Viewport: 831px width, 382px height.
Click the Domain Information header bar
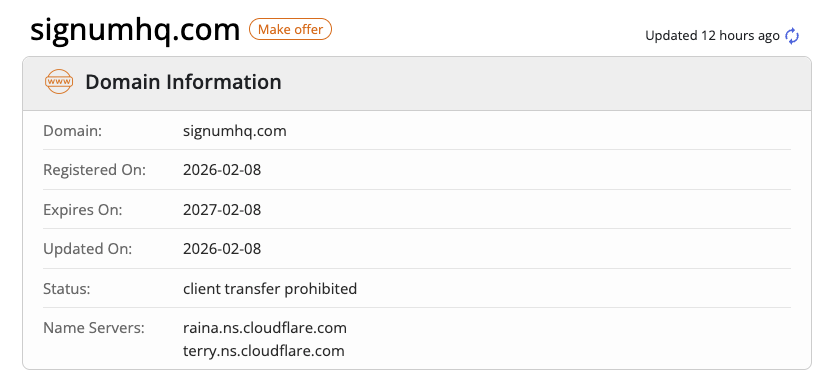pyautogui.click(x=417, y=83)
